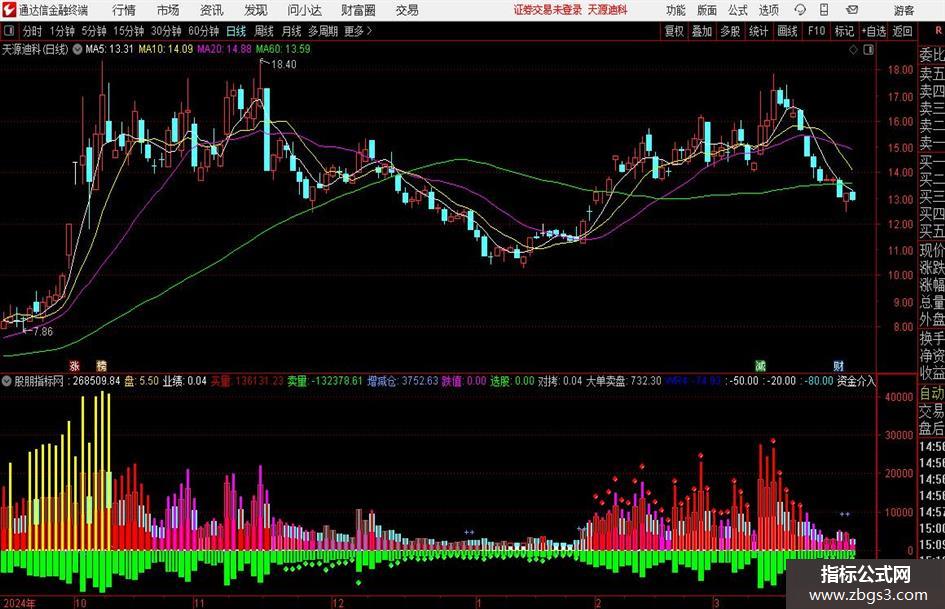The height and width of the screenshot is (609, 945).
Task: Open the 行情 menu
Action: (124, 10)
